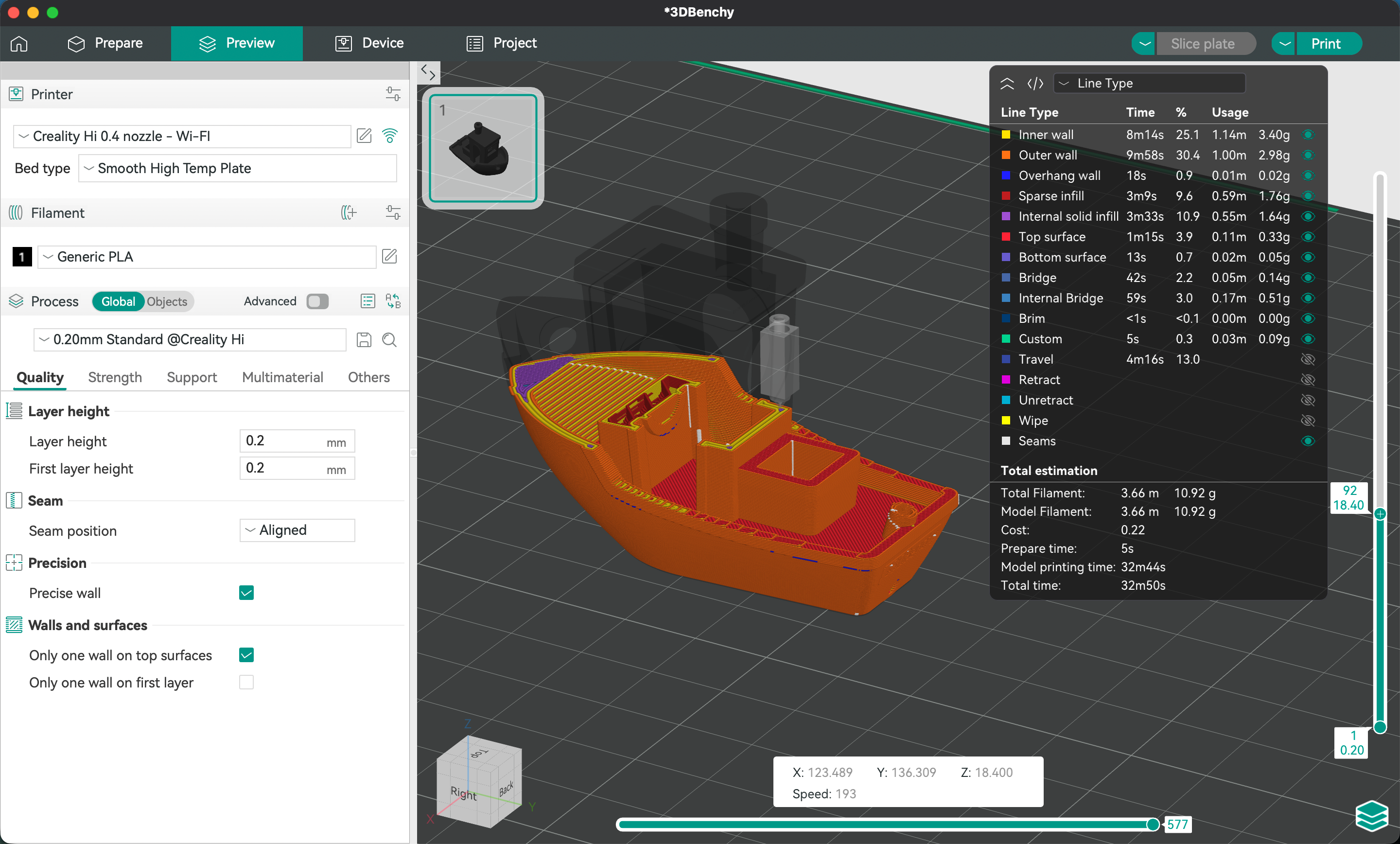The image size is (1400, 844).
Task: Enable Only one wall on first layer
Action: point(246,682)
